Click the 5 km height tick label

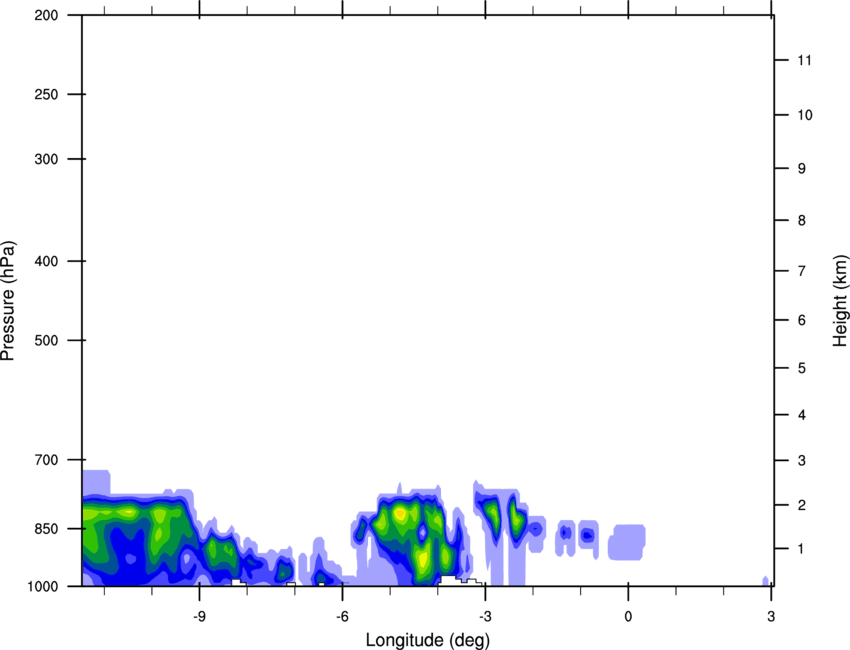[x=801, y=369]
